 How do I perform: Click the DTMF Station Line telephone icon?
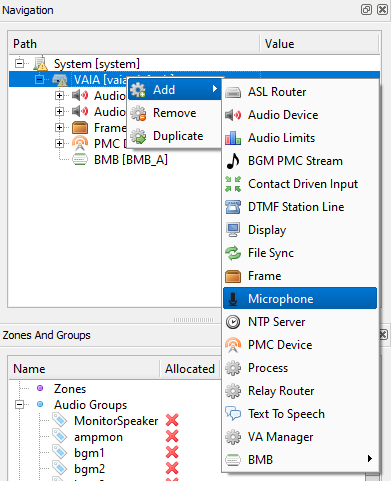click(233, 207)
